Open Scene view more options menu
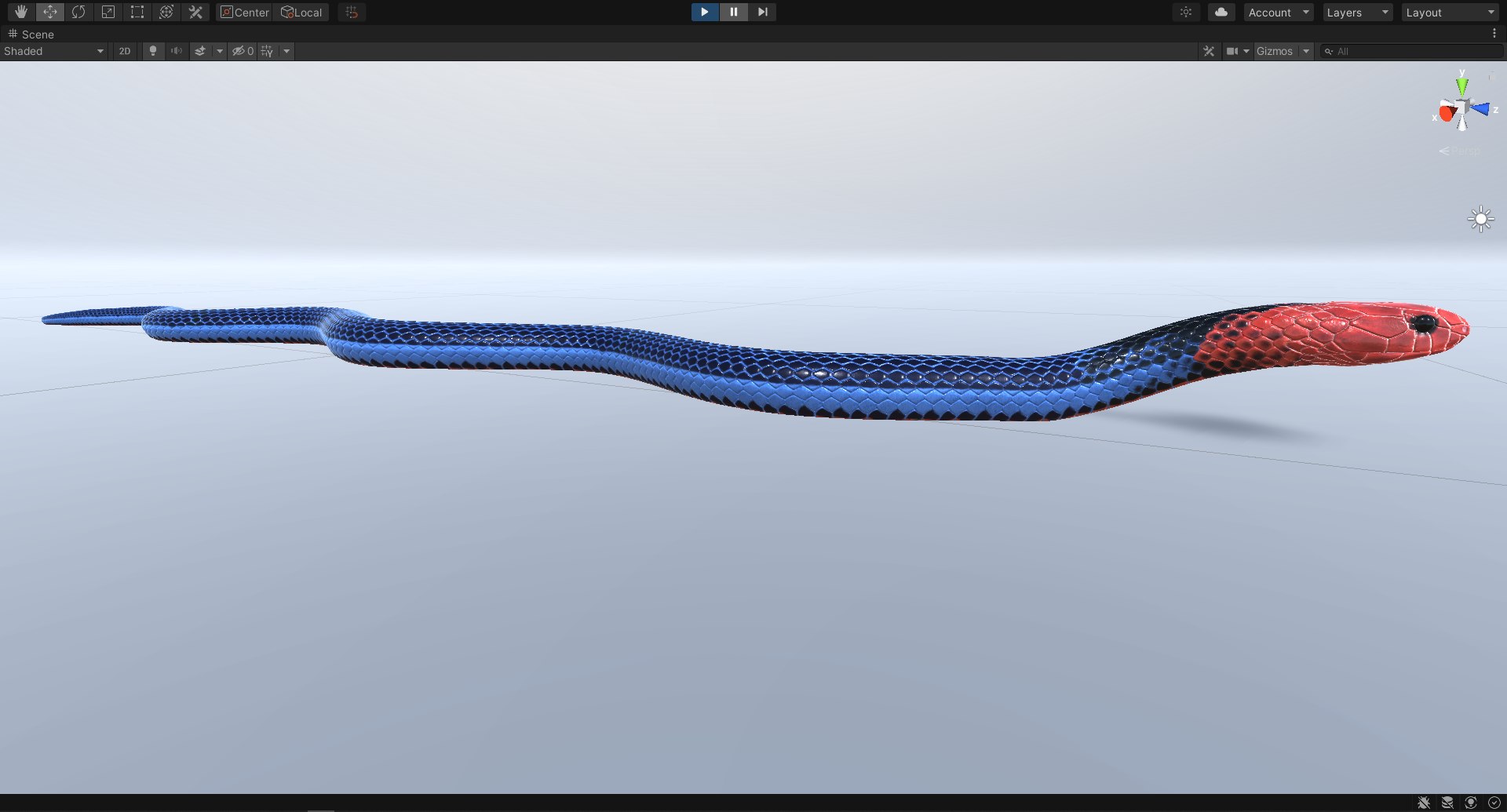 click(x=1494, y=34)
